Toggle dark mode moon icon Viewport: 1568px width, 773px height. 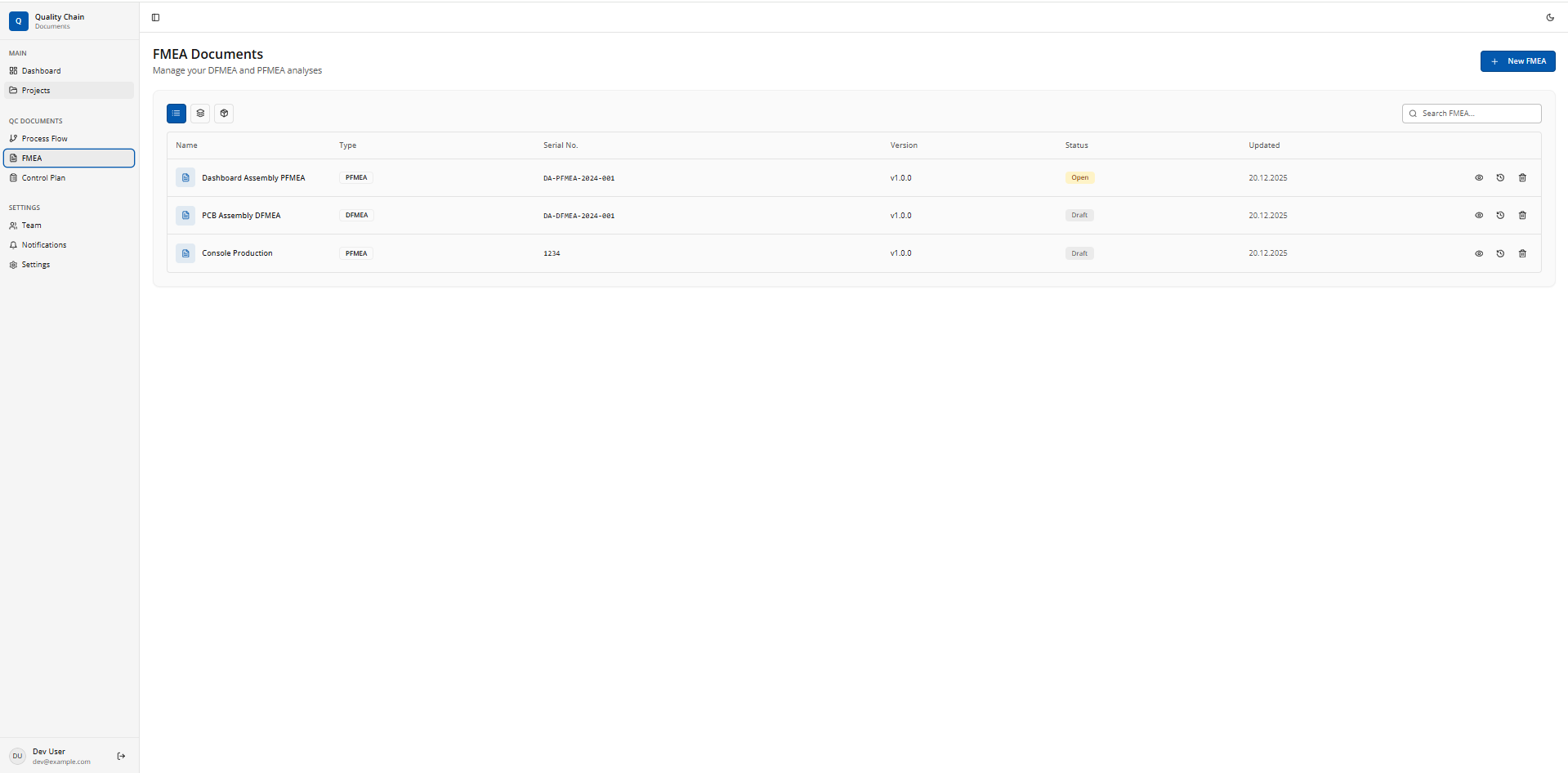point(1549,17)
